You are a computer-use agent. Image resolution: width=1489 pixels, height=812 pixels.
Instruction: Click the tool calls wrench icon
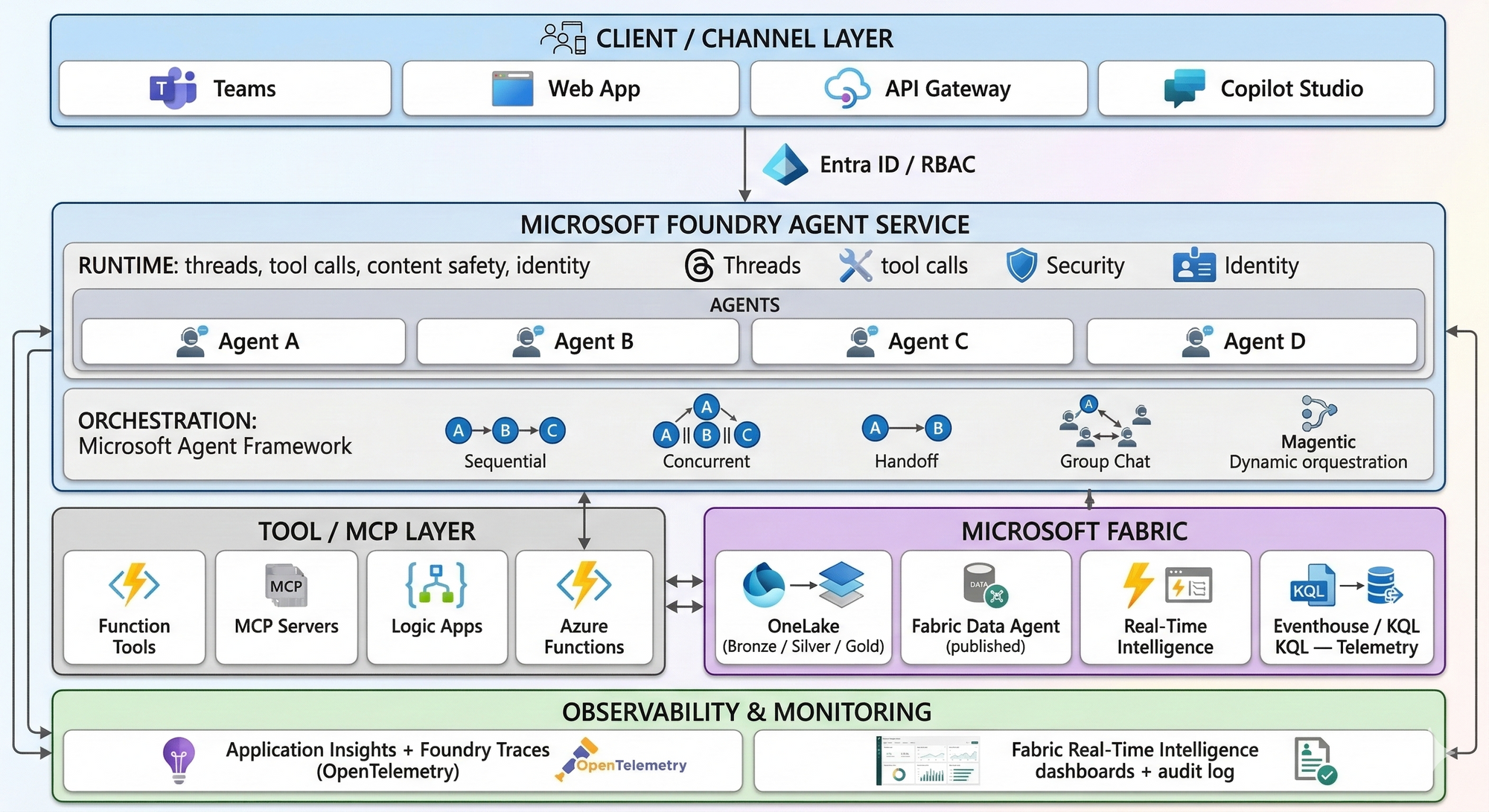[x=855, y=266]
